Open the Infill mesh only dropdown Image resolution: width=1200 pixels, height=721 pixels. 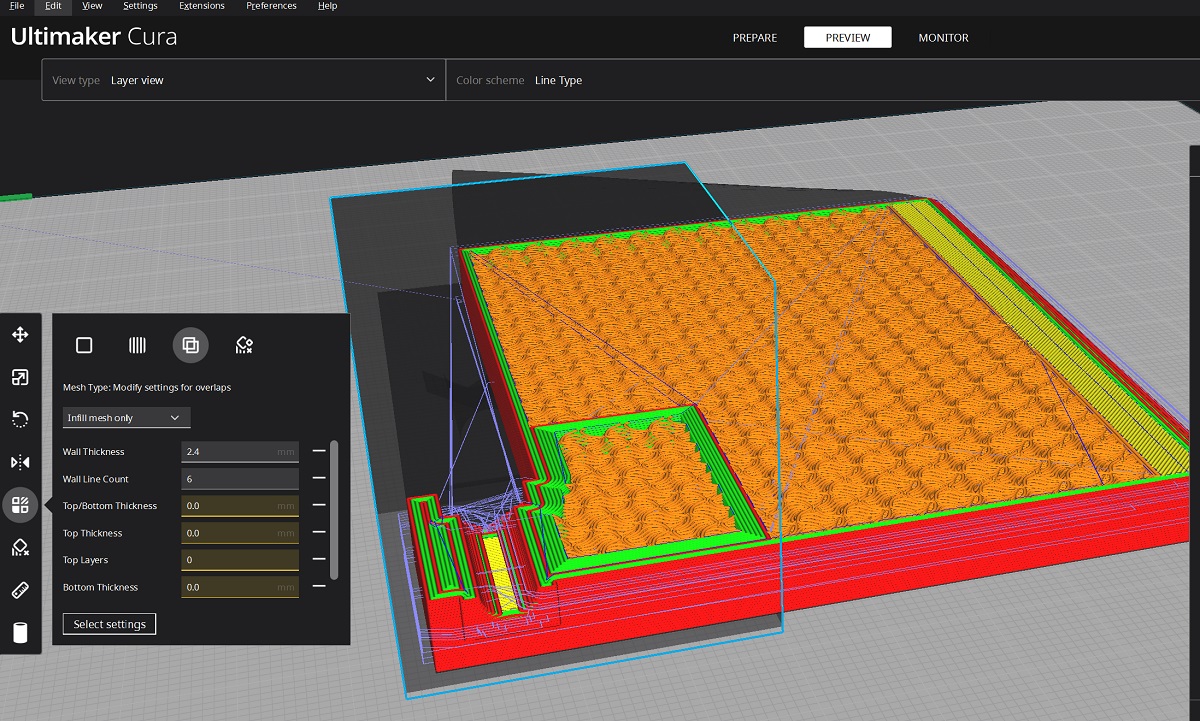pyautogui.click(x=126, y=417)
